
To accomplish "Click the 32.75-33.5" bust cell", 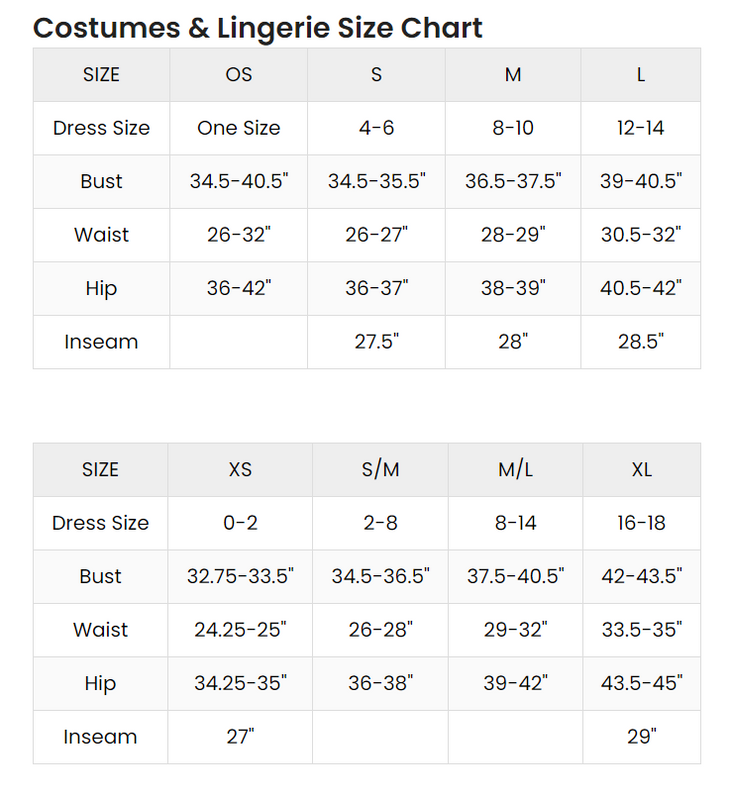I will pos(240,576).
